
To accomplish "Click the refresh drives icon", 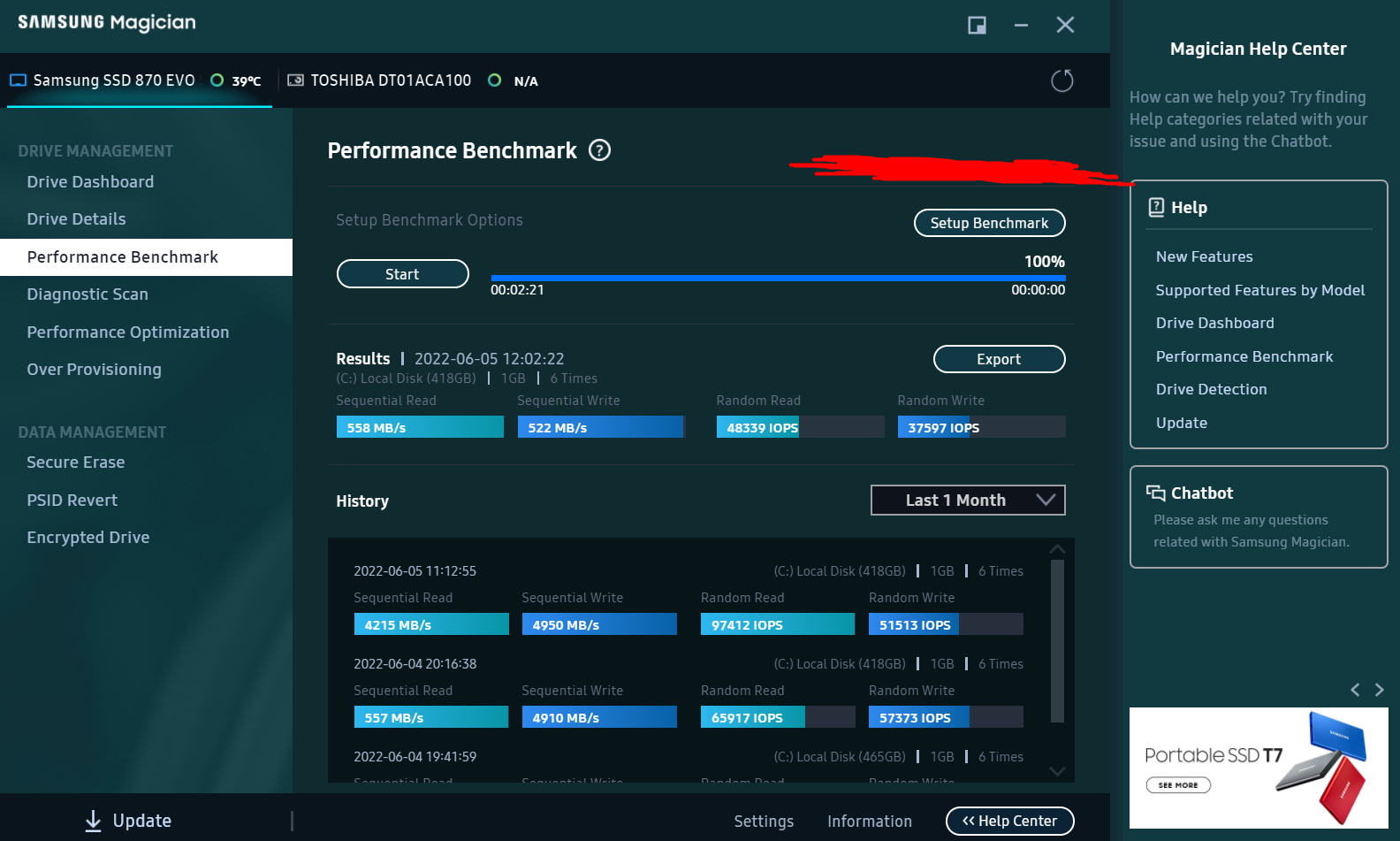I will click(x=1061, y=80).
